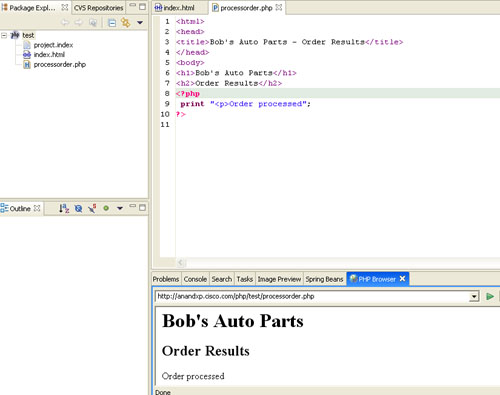Click the Forward arrow in Package Explorer toolbar
This screenshot has width=500, height=395.
79,23
